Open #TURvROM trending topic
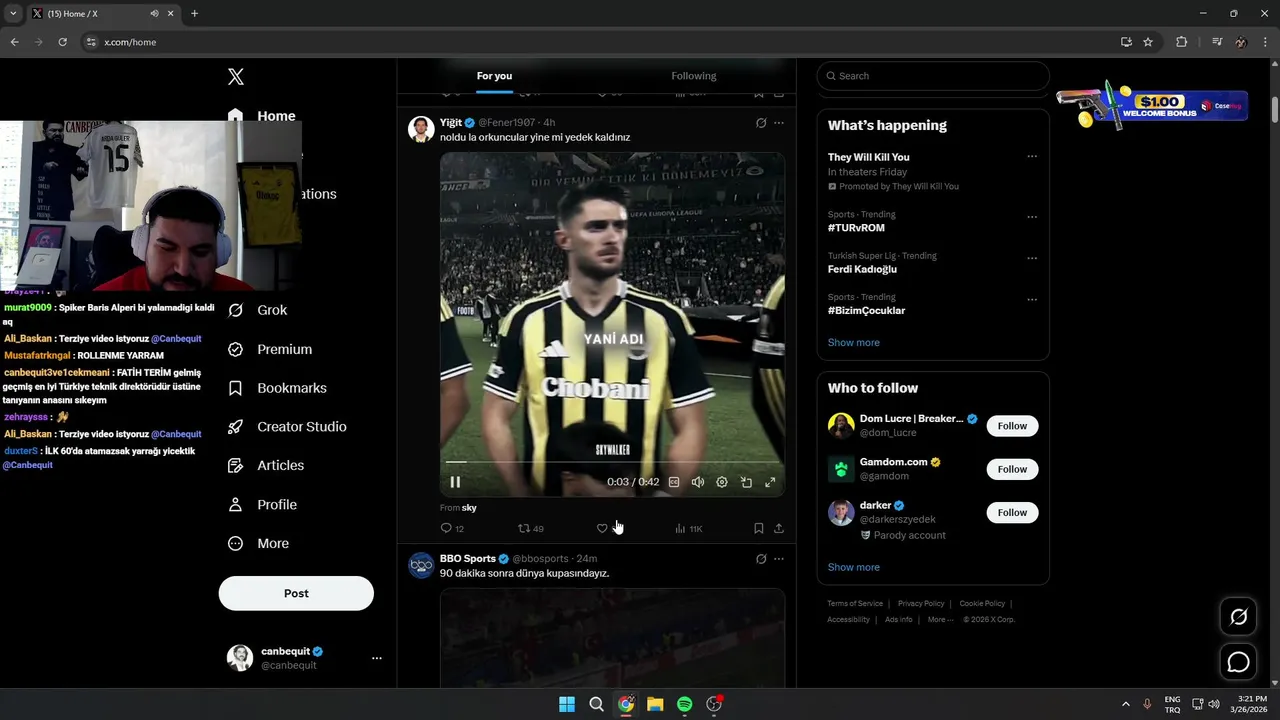 (x=856, y=228)
